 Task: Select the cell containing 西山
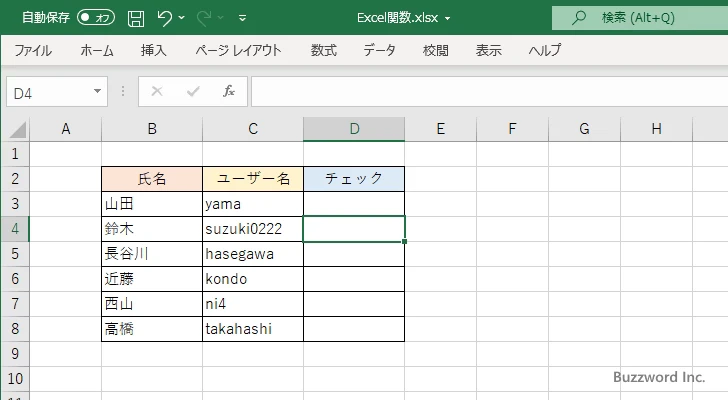[152, 304]
